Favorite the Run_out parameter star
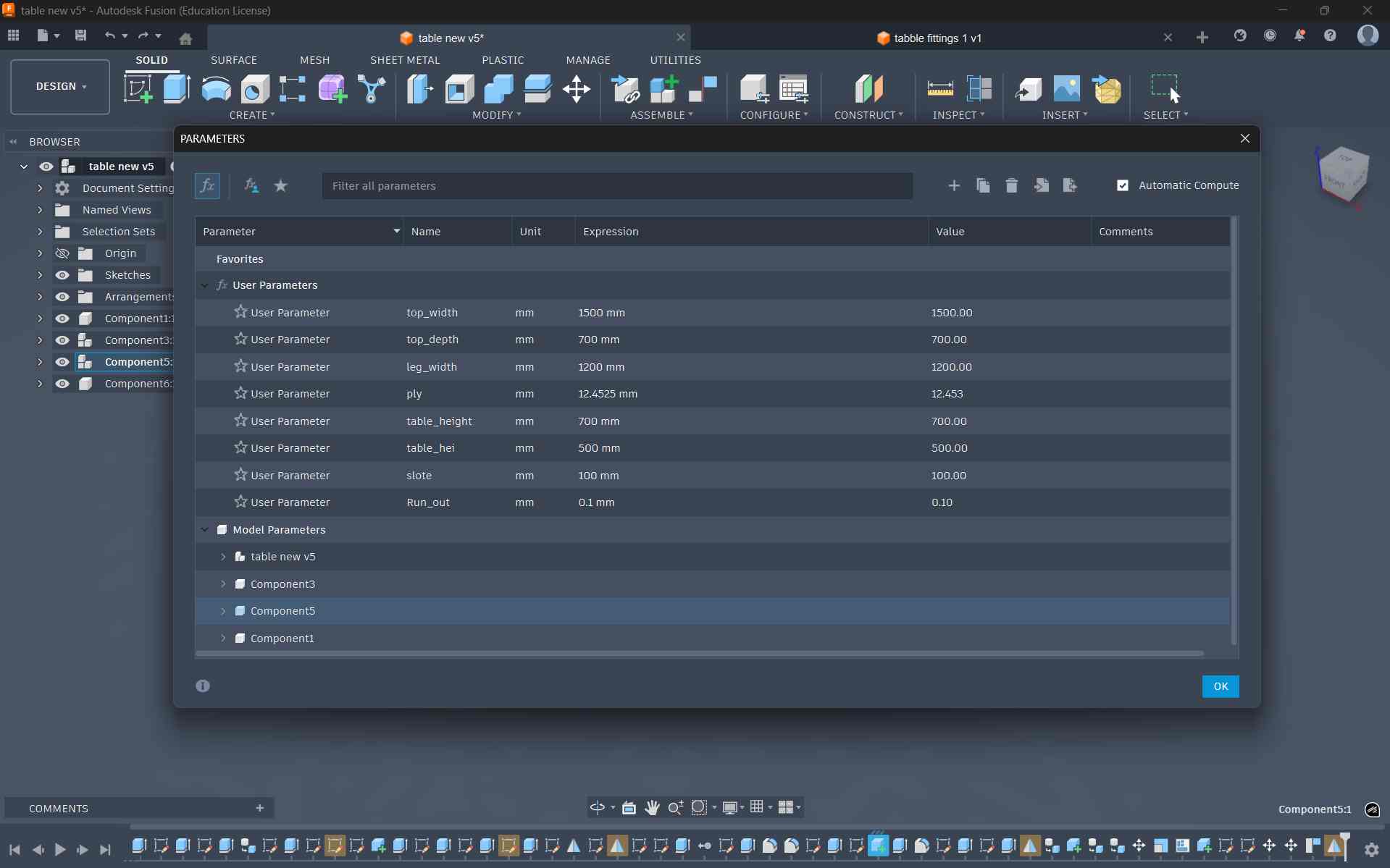1390x868 pixels. [x=240, y=502]
